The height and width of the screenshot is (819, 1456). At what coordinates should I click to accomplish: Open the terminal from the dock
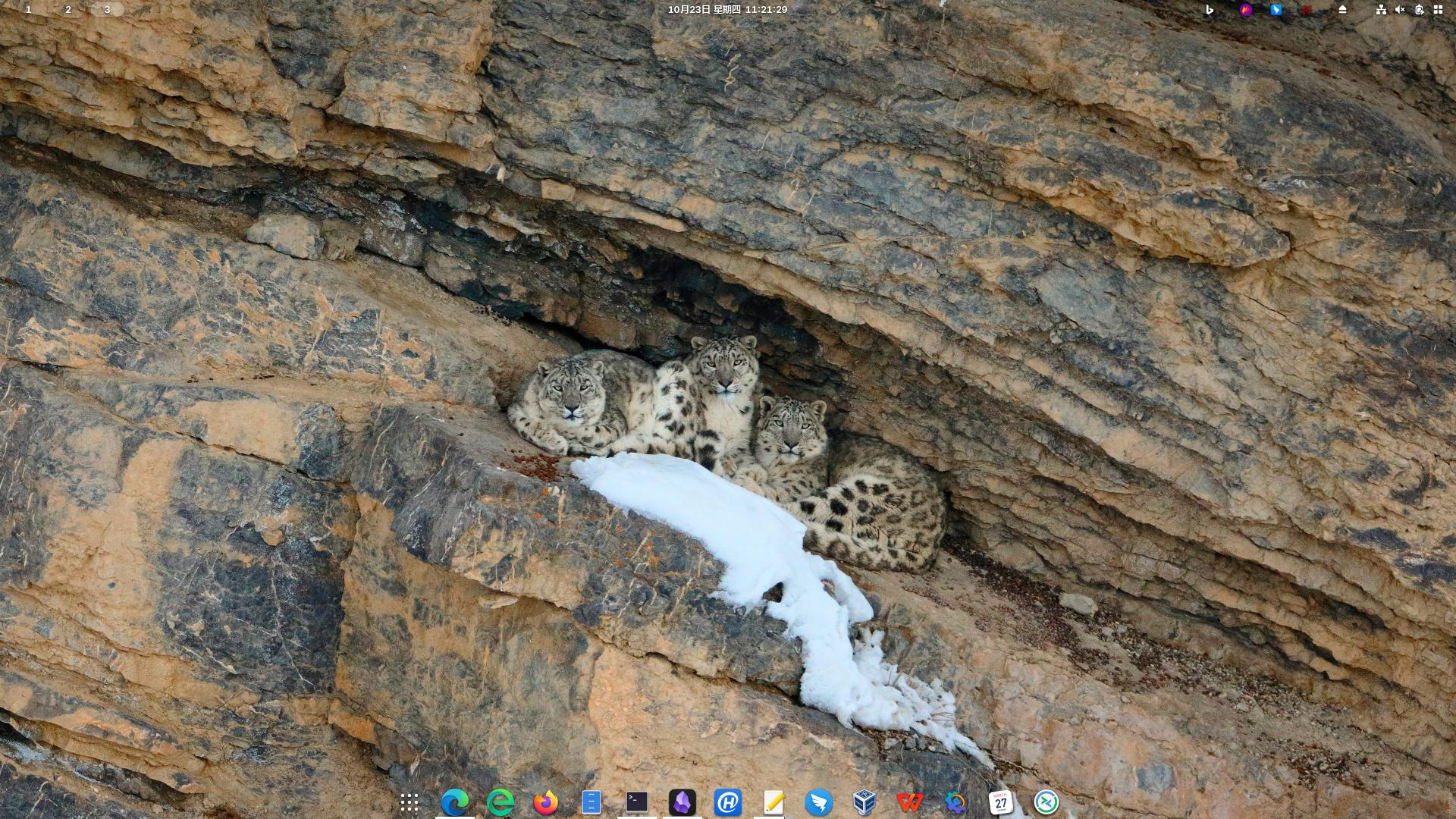[x=637, y=802]
